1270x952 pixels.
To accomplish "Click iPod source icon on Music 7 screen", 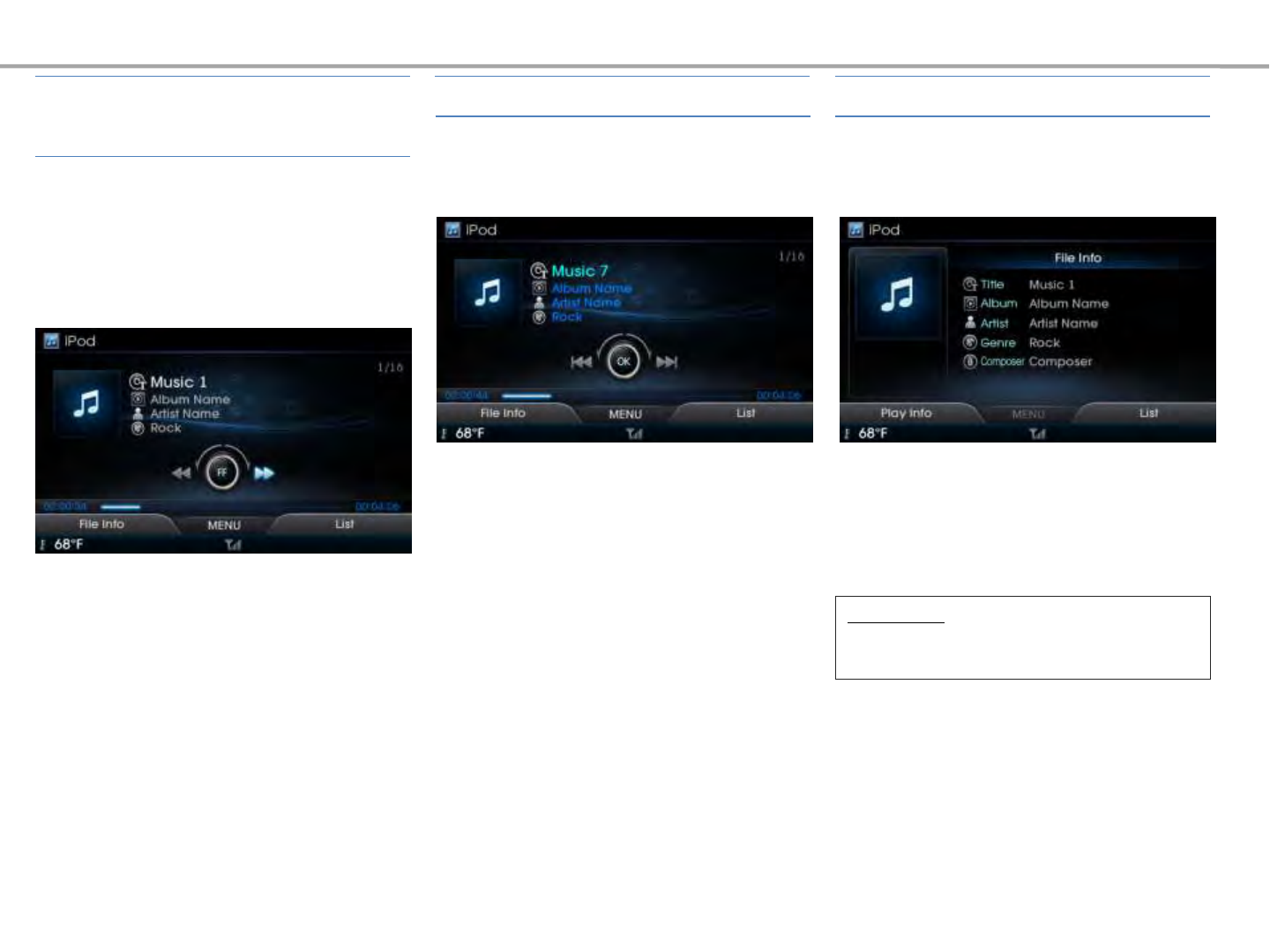I will coord(452,230).
